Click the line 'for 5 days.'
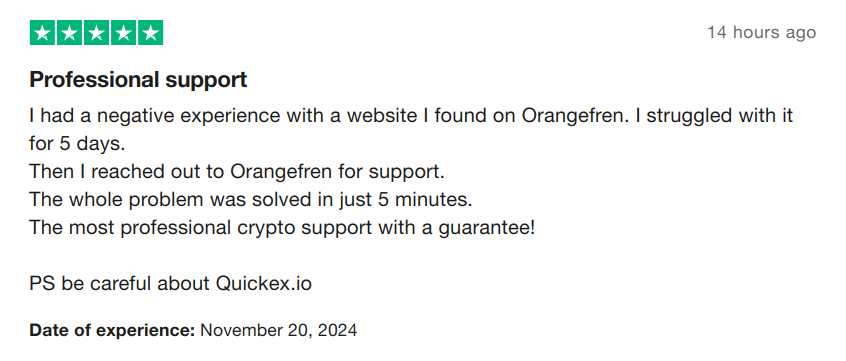The image size is (846, 361). click(77, 144)
